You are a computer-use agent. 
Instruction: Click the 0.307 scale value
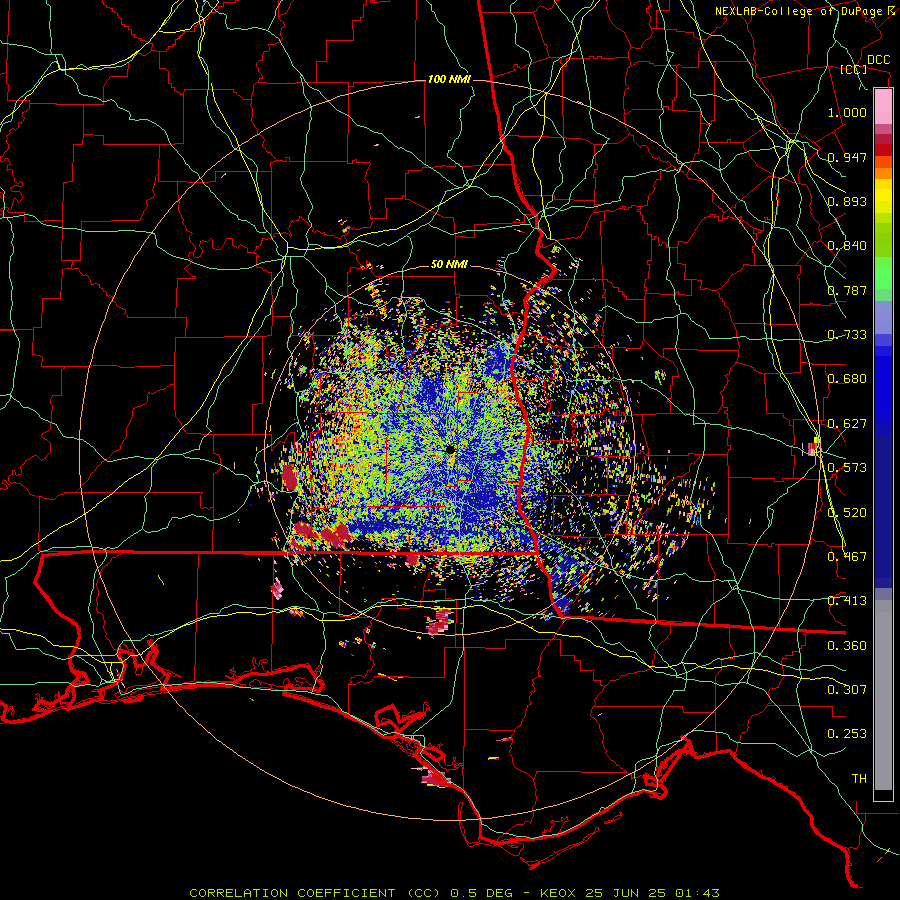pyautogui.click(x=847, y=690)
